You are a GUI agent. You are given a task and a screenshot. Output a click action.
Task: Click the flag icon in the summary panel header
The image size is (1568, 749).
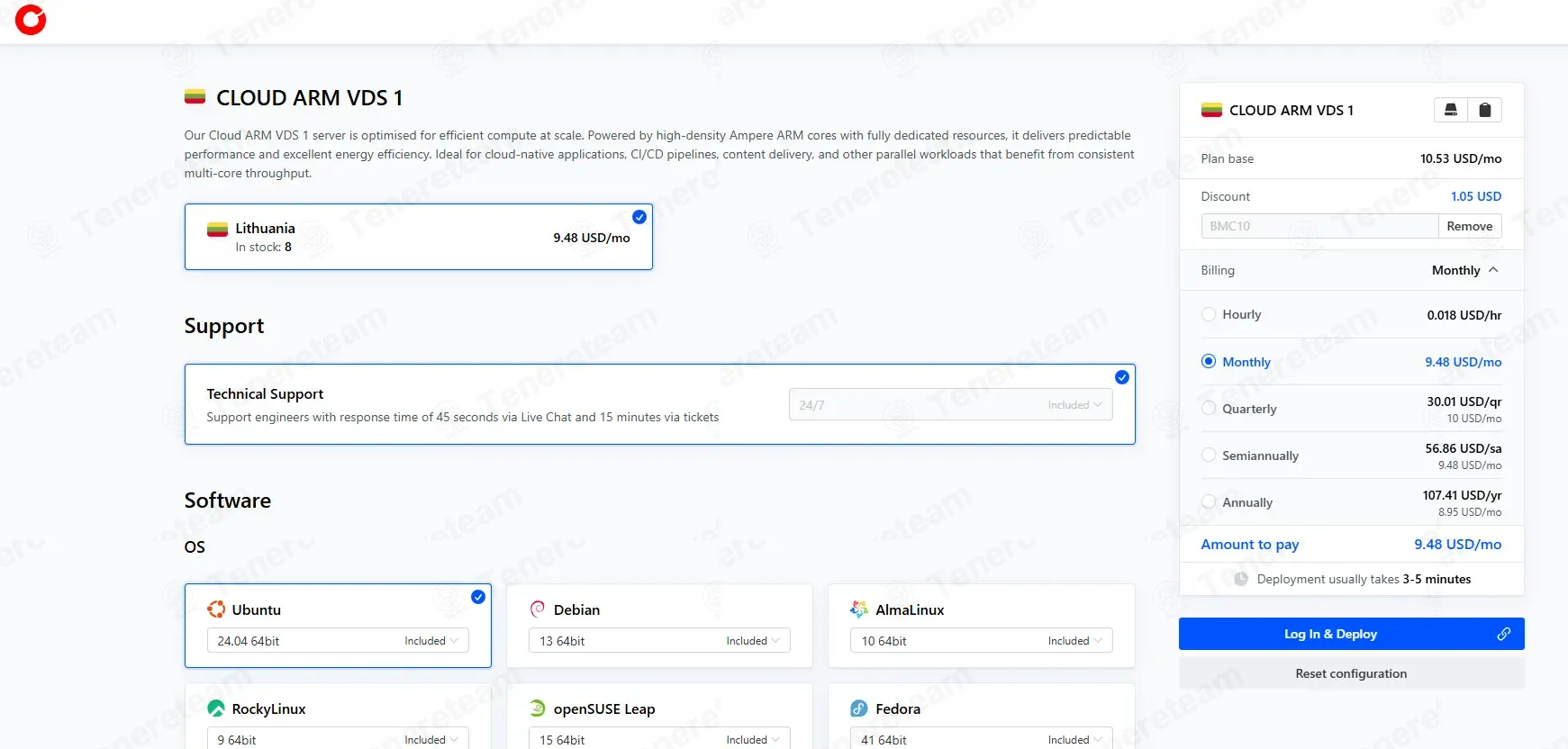1211,110
